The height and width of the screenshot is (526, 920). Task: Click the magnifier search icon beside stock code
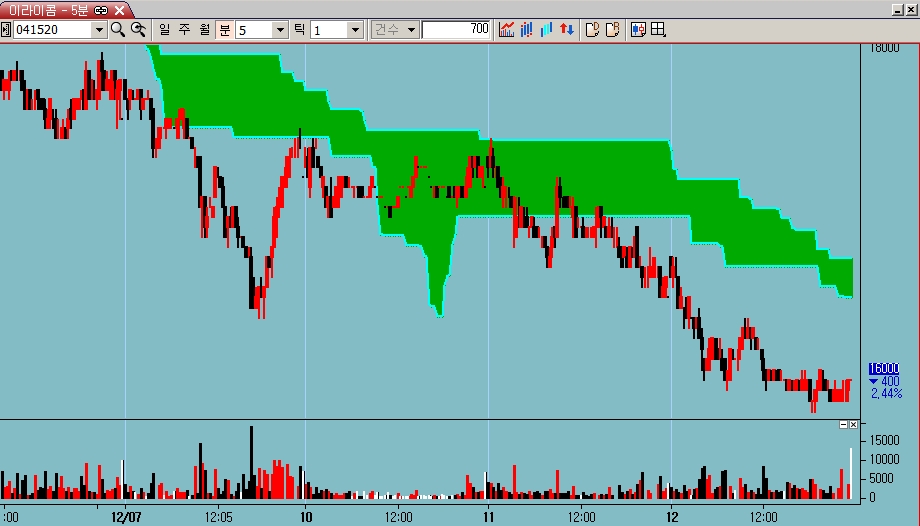(x=118, y=29)
